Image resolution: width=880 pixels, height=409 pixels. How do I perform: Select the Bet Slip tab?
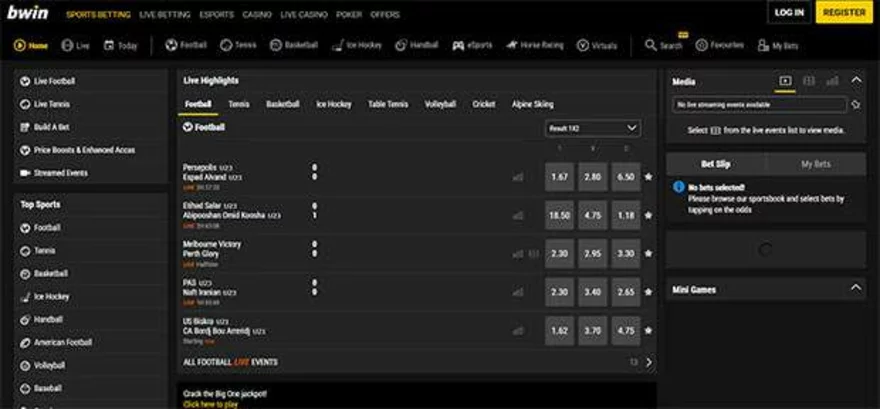[716, 164]
